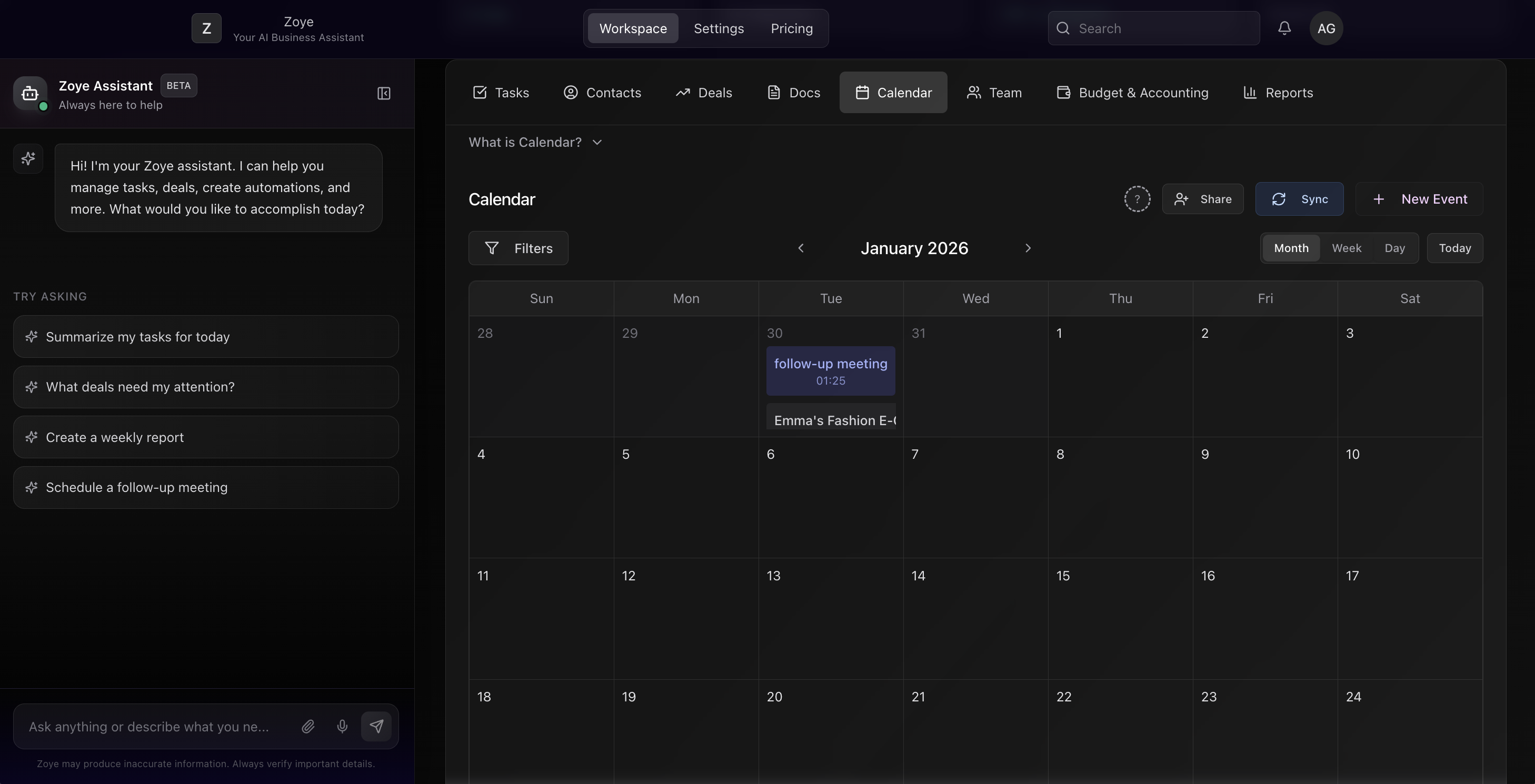
Task: Open the calendar help question mark
Action: click(1137, 199)
